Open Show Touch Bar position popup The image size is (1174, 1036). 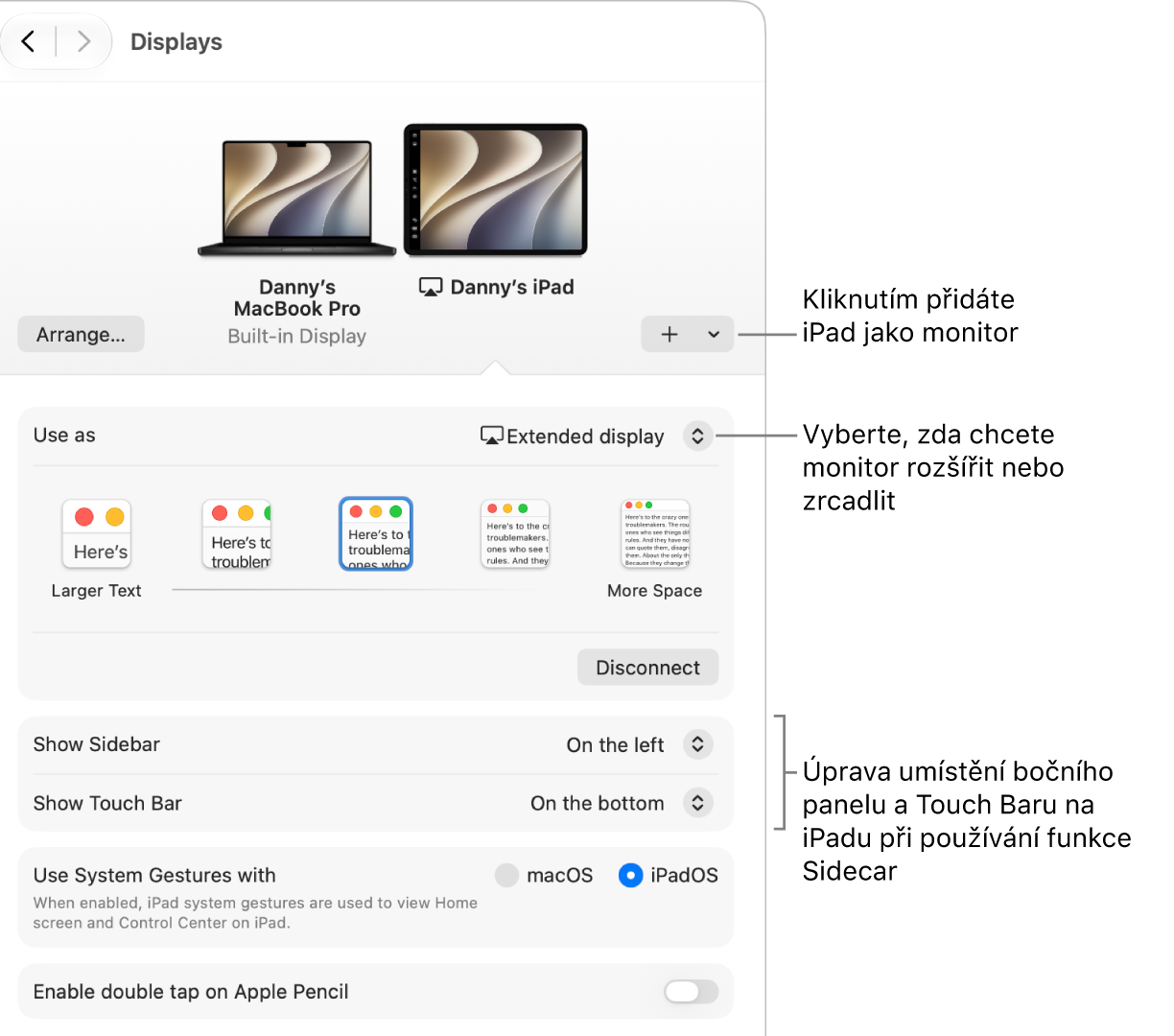tap(697, 803)
